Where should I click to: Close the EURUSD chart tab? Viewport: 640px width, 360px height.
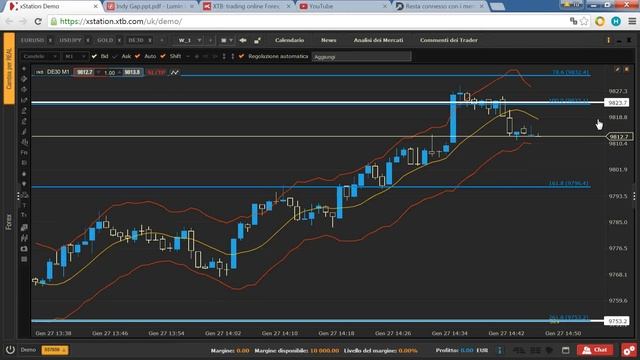pos(50,40)
